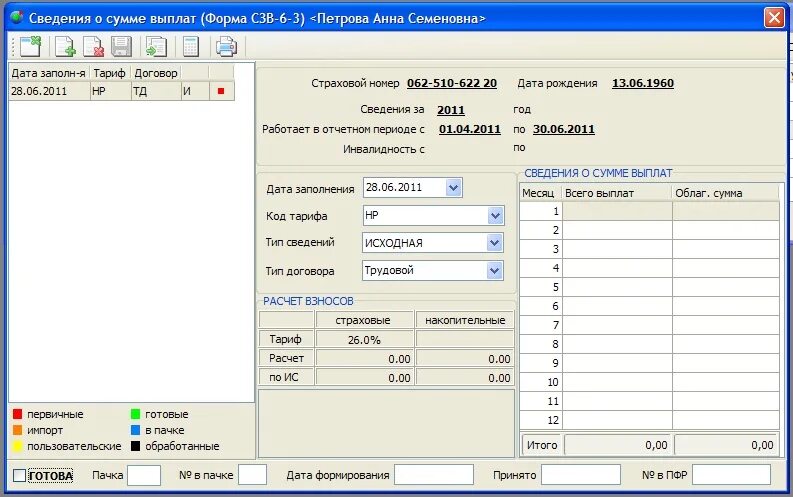
Task: Click the black обработанные legend swatch
Action: [x=135, y=446]
